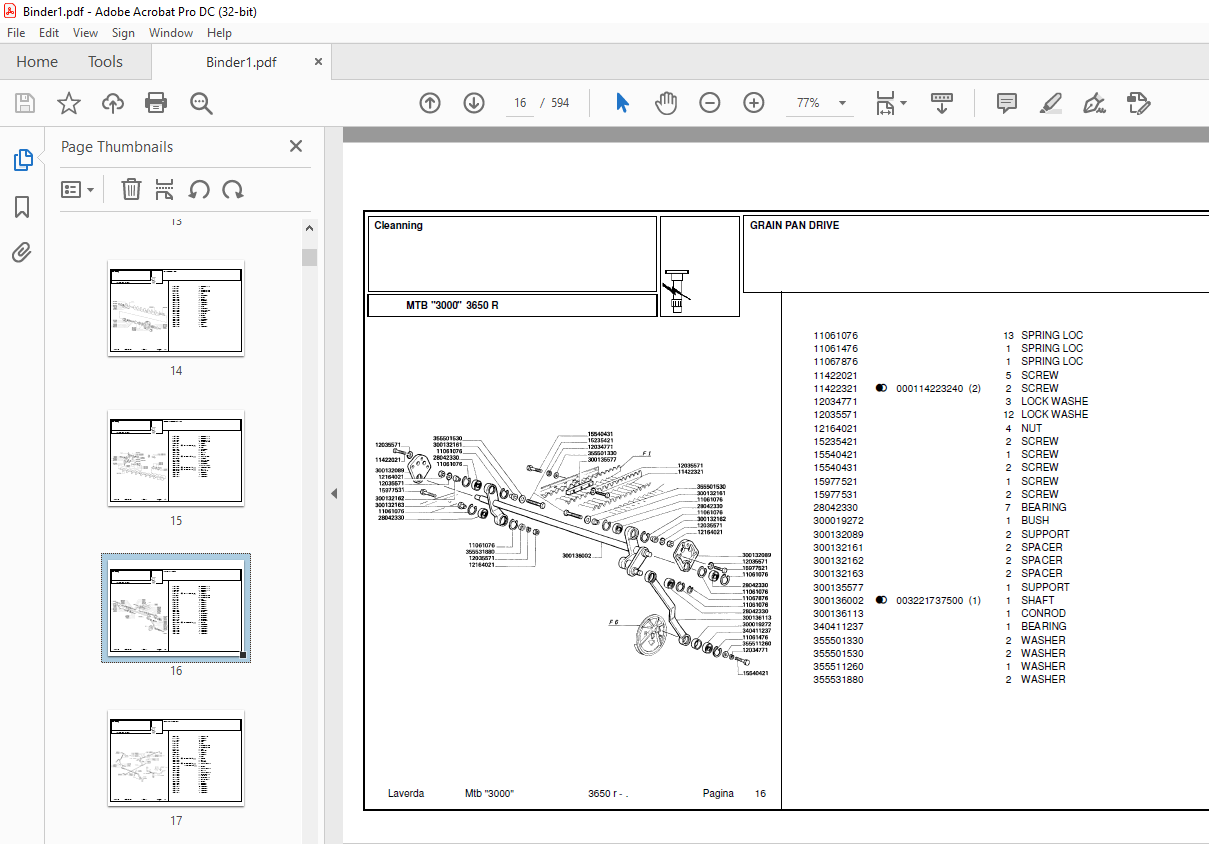Activate the Hand pan tool
This screenshot has width=1209, height=844.
coord(666,103)
